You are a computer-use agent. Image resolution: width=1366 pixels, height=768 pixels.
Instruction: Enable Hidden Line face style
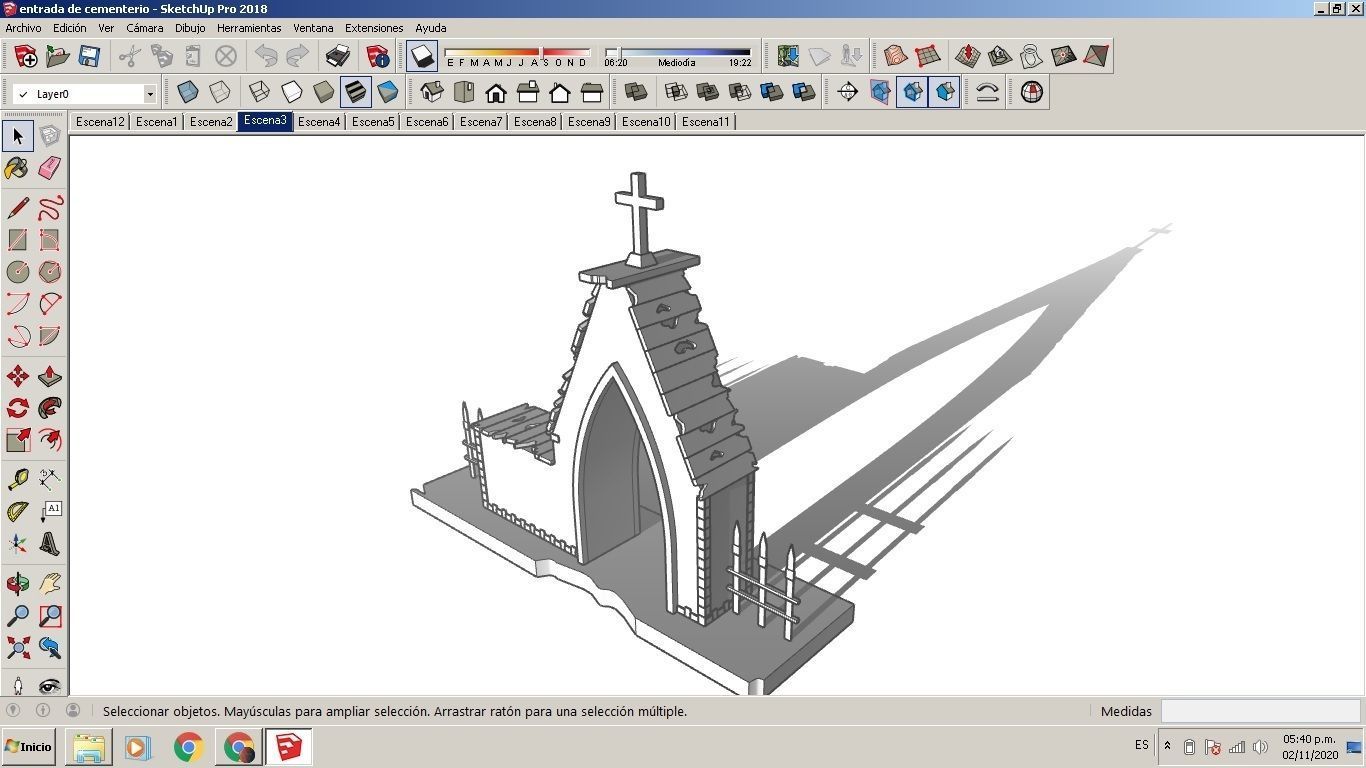(x=291, y=93)
